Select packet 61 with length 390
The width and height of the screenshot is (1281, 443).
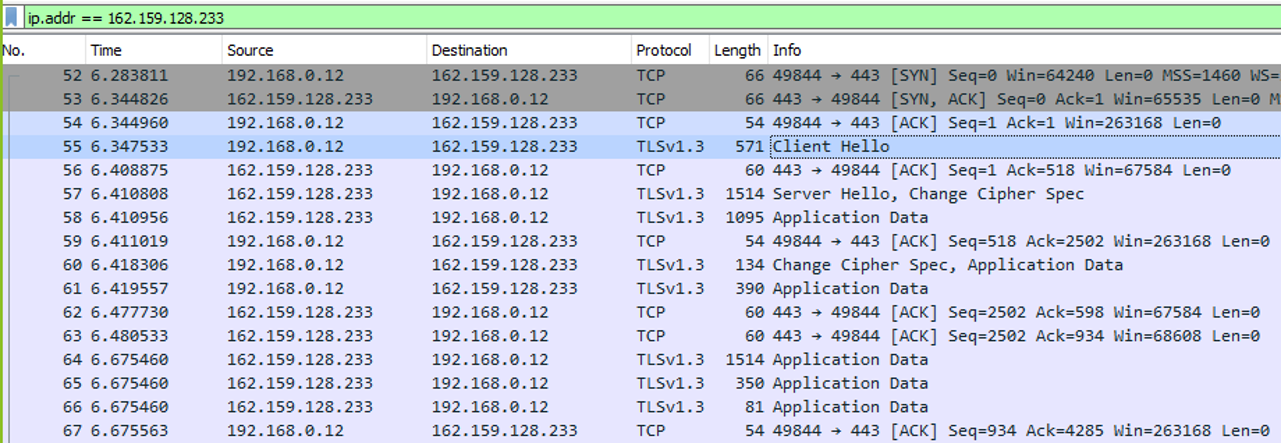pos(640,289)
